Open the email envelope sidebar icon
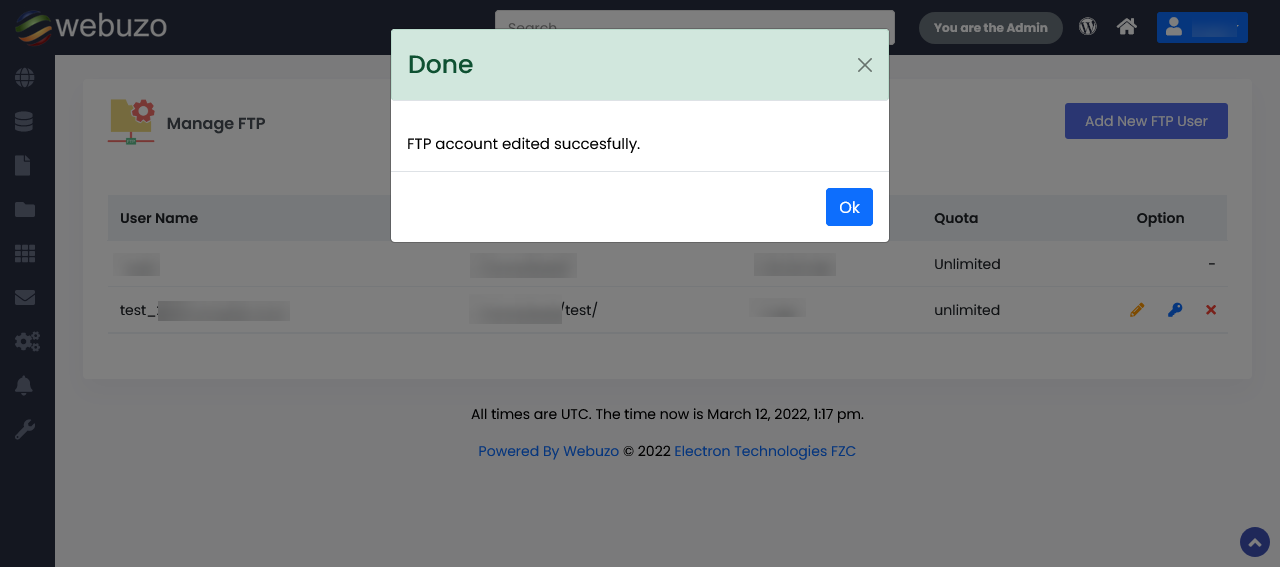The image size is (1280, 567). click(25, 298)
